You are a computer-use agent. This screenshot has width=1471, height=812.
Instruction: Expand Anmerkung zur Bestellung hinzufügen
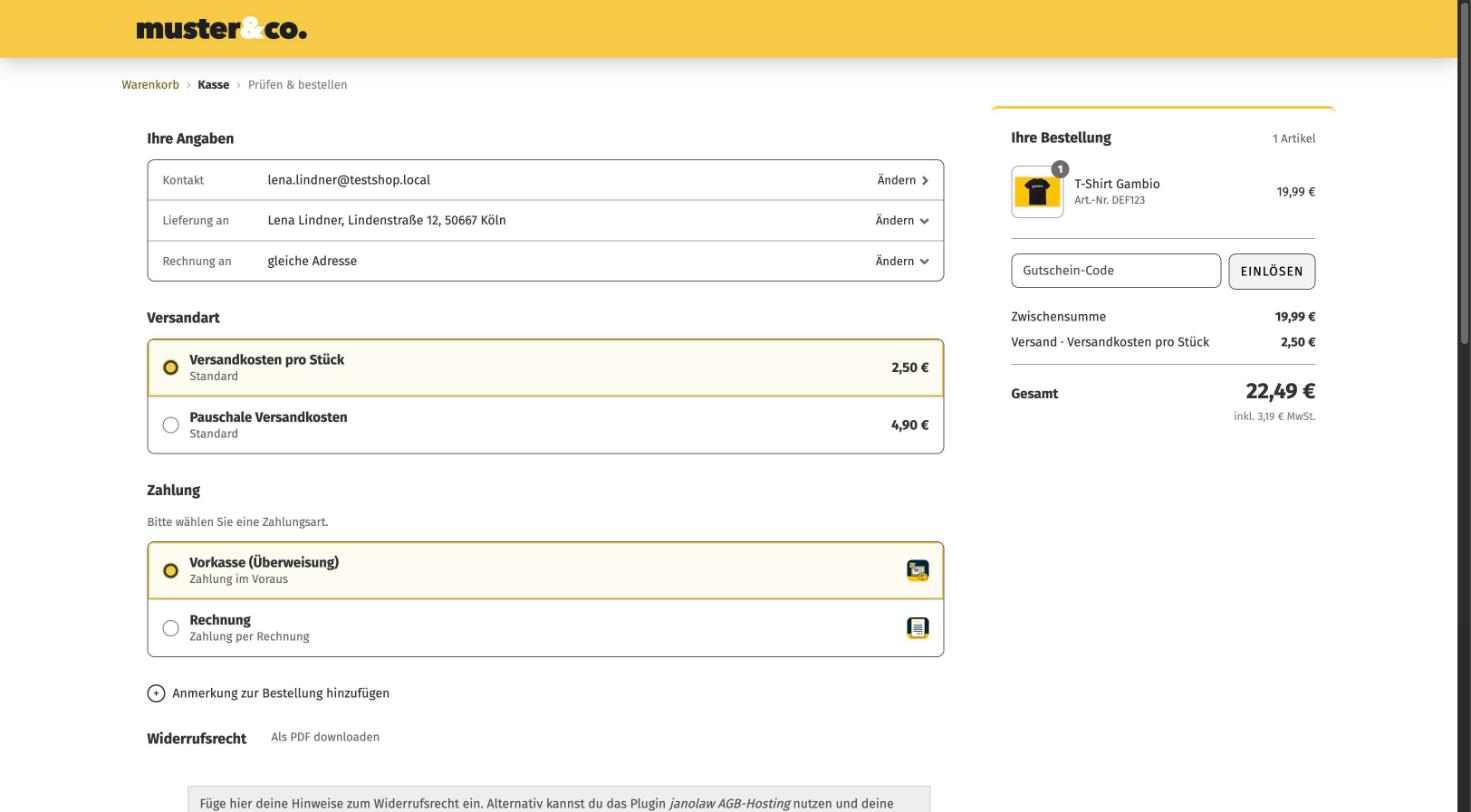[x=268, y=693]
